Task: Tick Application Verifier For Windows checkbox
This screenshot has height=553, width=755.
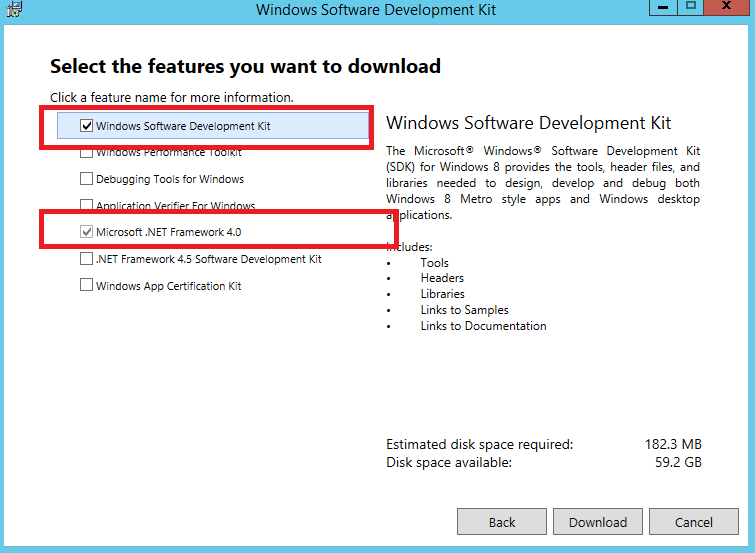Action: (86, 205)
